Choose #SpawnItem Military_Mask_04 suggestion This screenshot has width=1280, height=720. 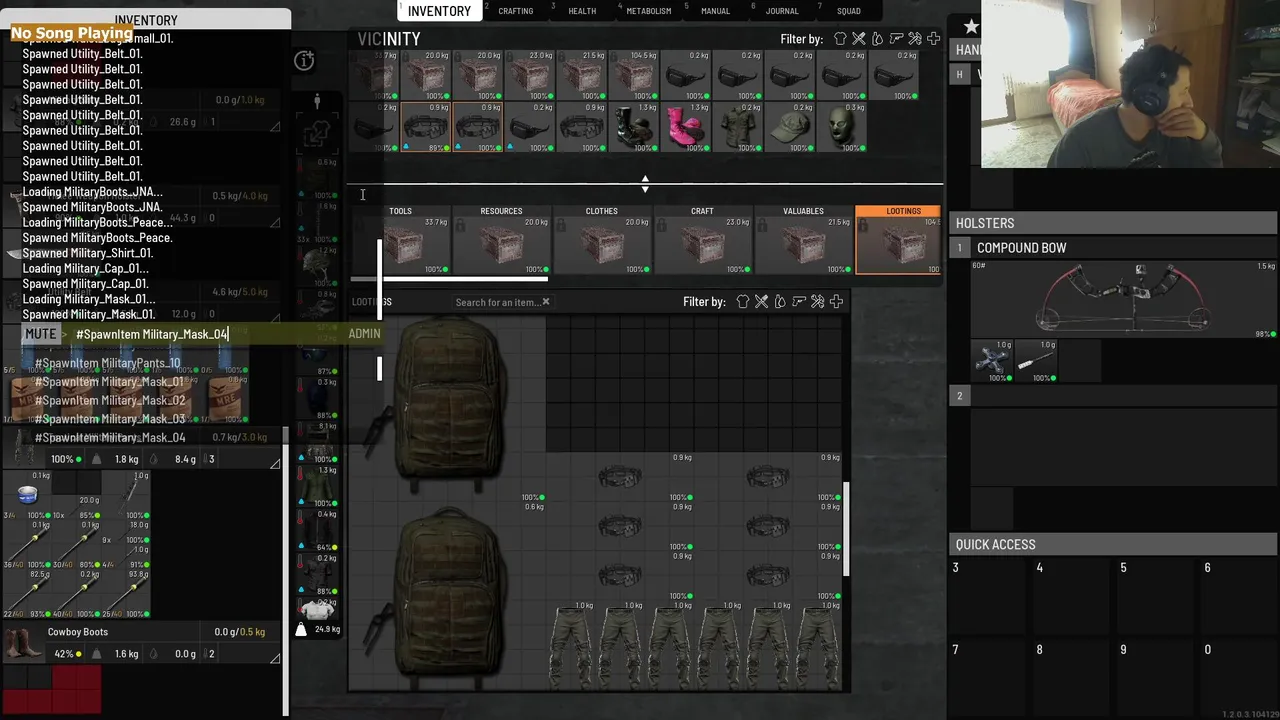coord(110,438)
